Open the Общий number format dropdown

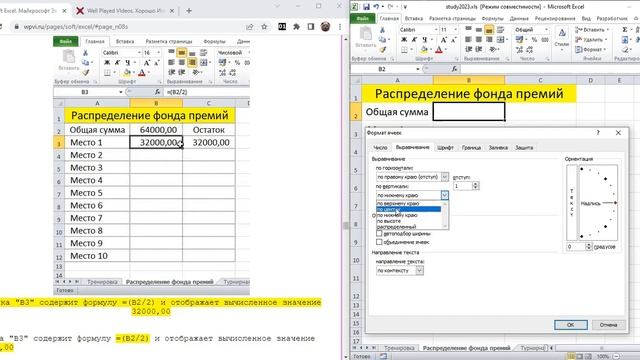[x=546, y=30]
